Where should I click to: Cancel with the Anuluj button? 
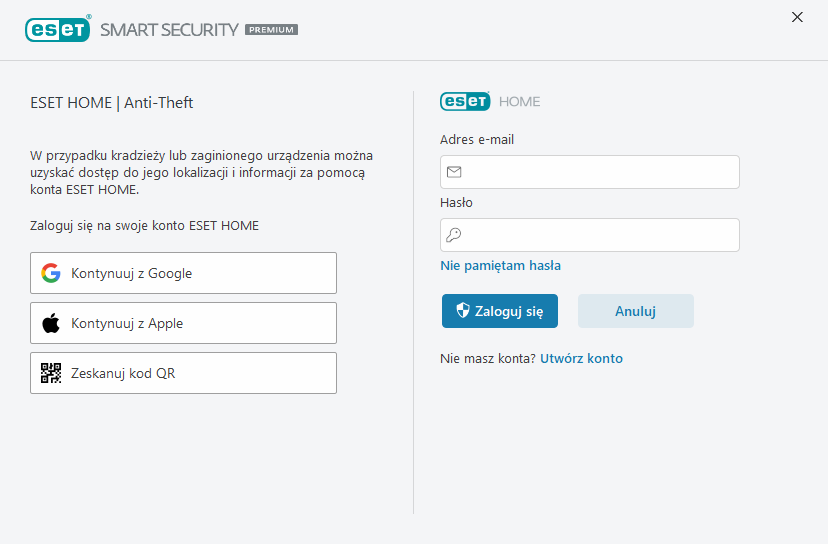coord(635,311)
